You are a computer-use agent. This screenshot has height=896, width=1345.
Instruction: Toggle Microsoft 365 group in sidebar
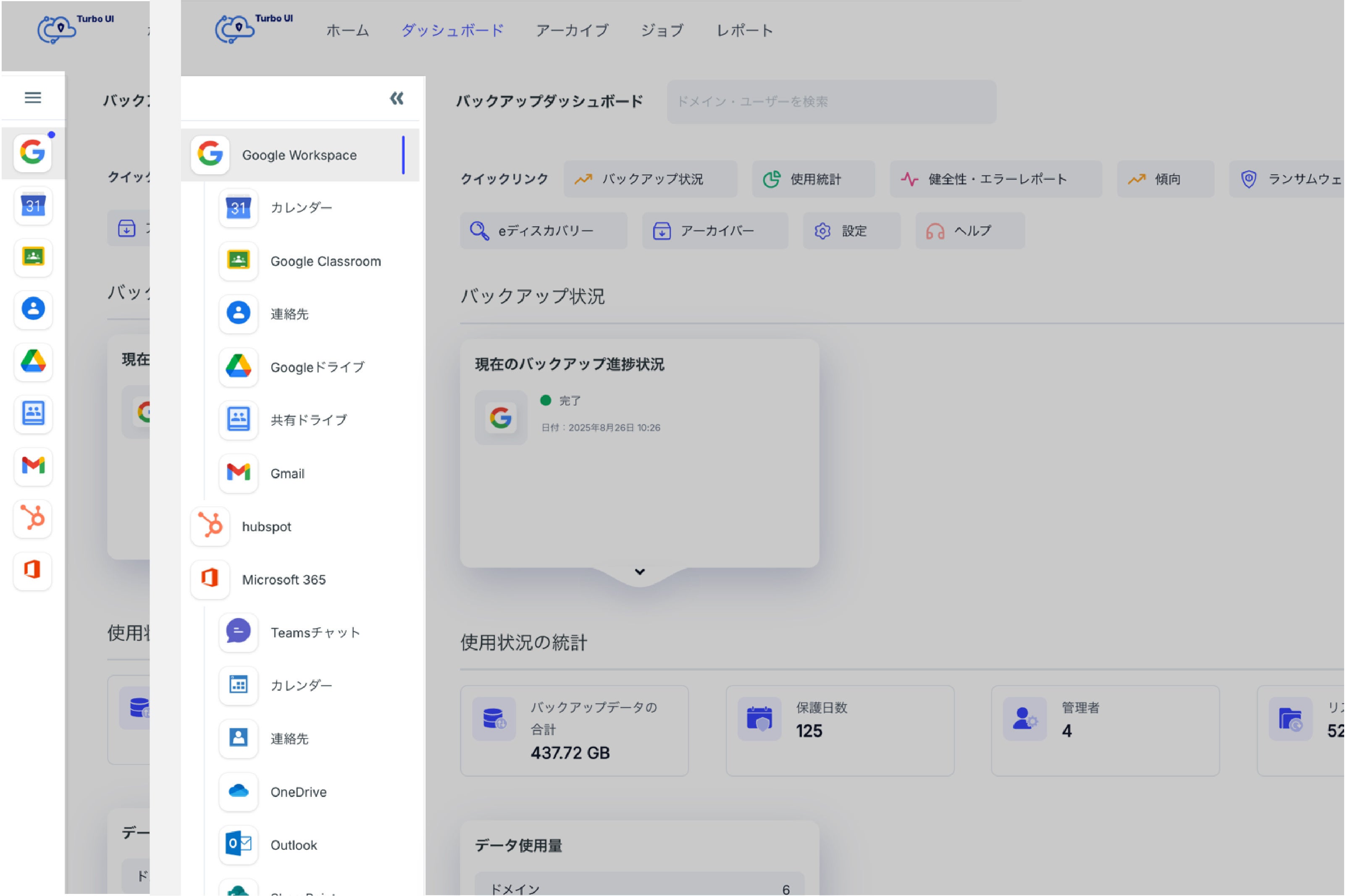click(x=284, y=579)
